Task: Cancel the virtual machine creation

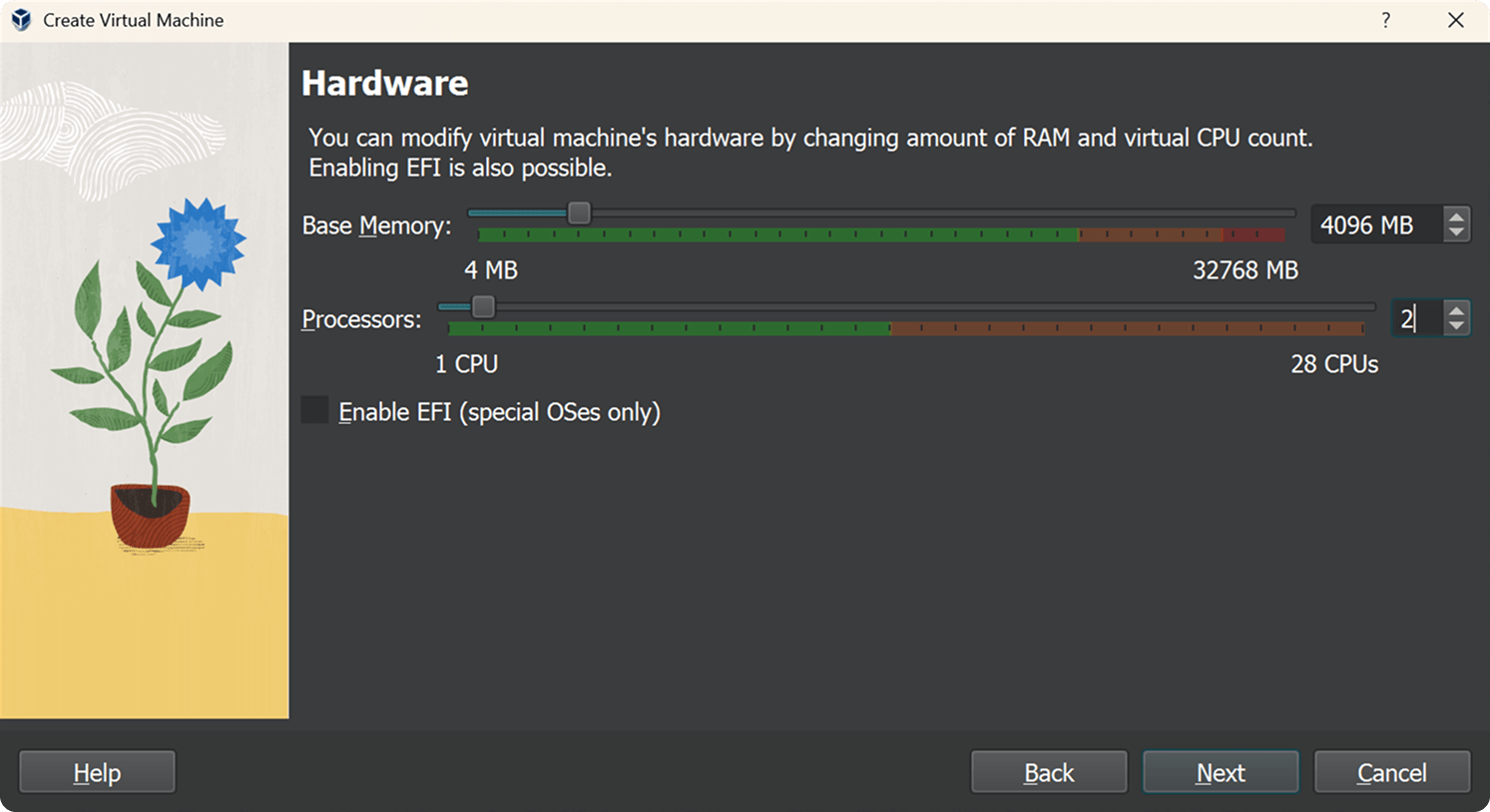Action: pos(1391,772)
